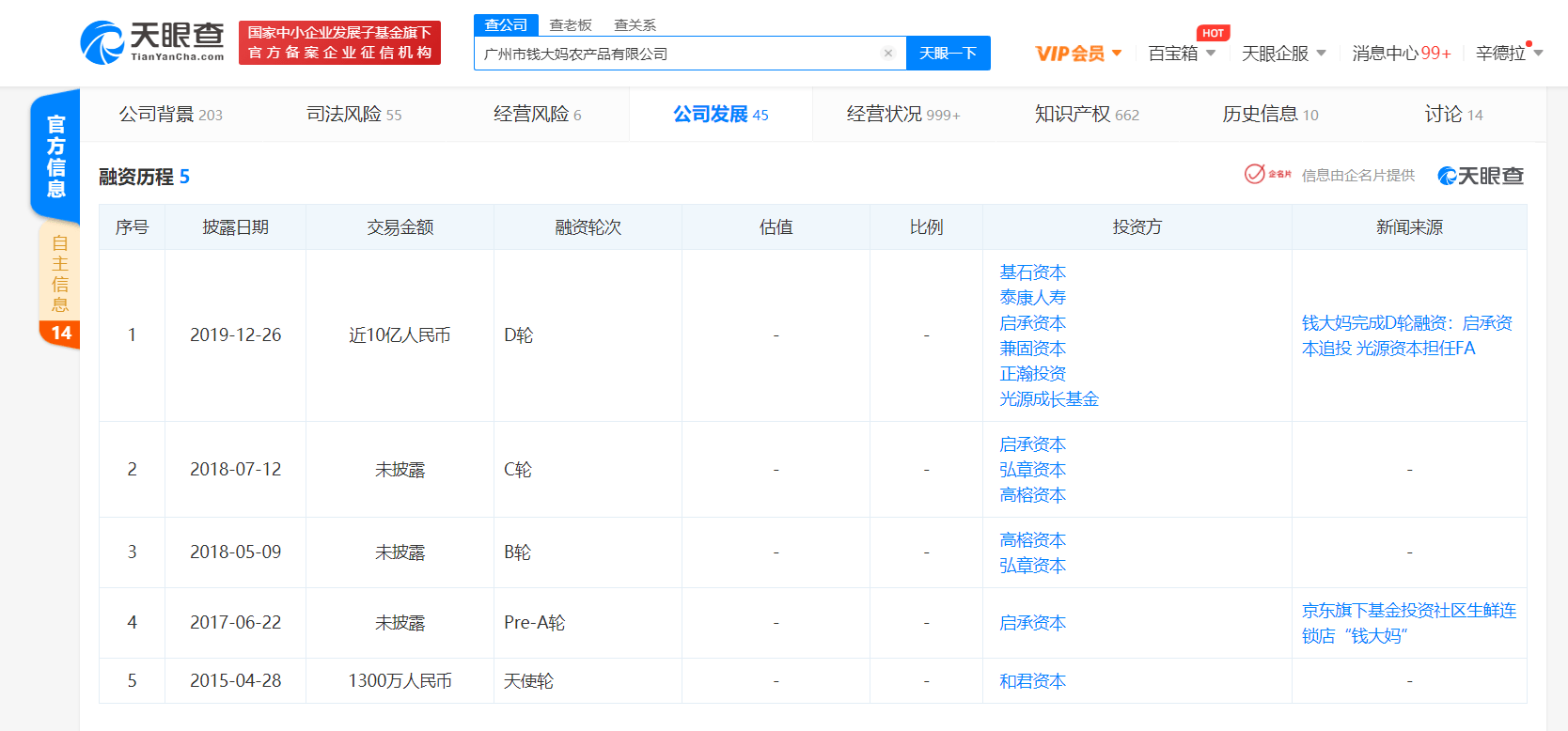Open investor link 泰康人寿
This screenshot has width=1568, height=731.
(x=1032, y=298)
